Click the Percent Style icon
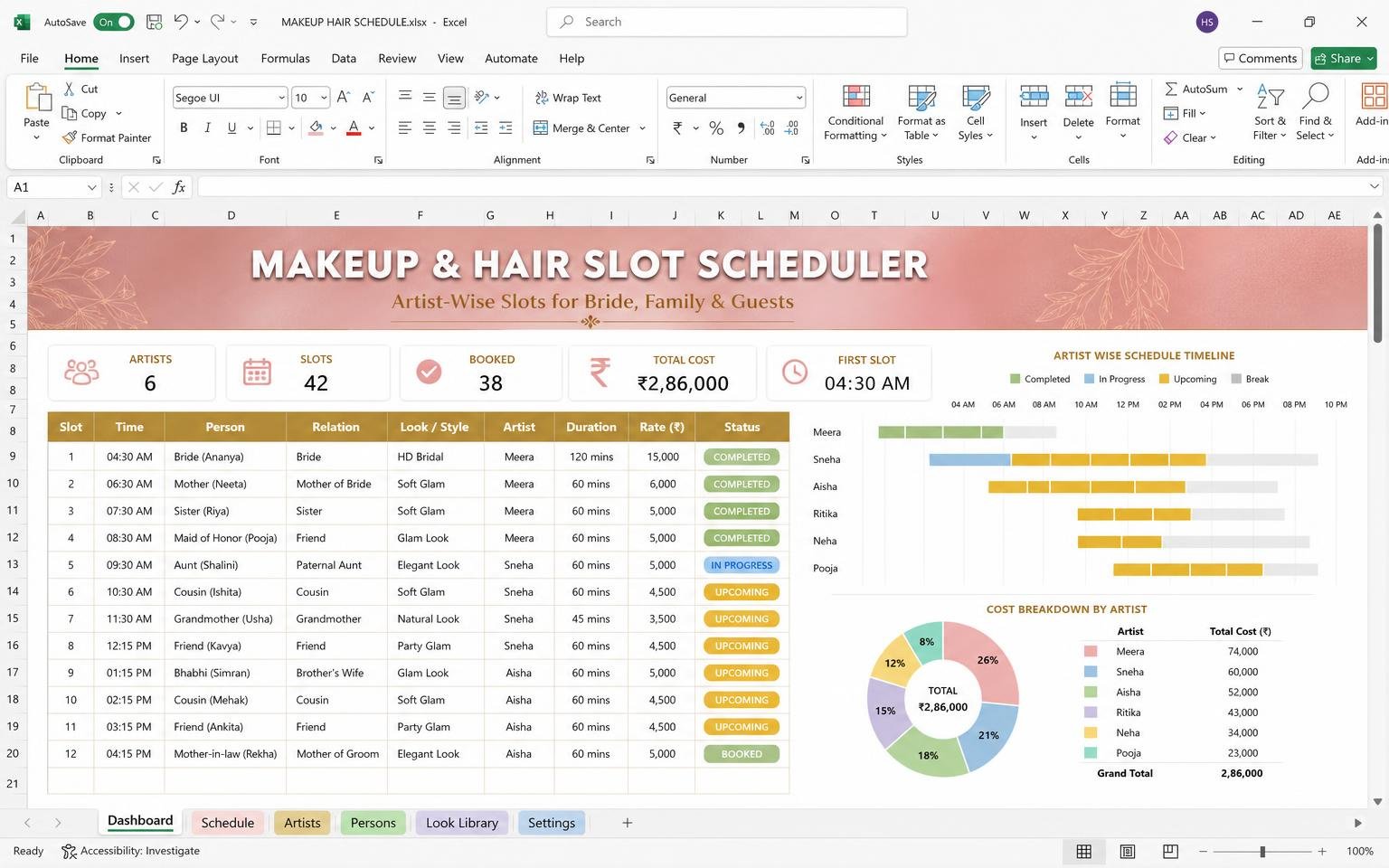The height and width of the screenshot is (868, 1389). coord(716,128)
